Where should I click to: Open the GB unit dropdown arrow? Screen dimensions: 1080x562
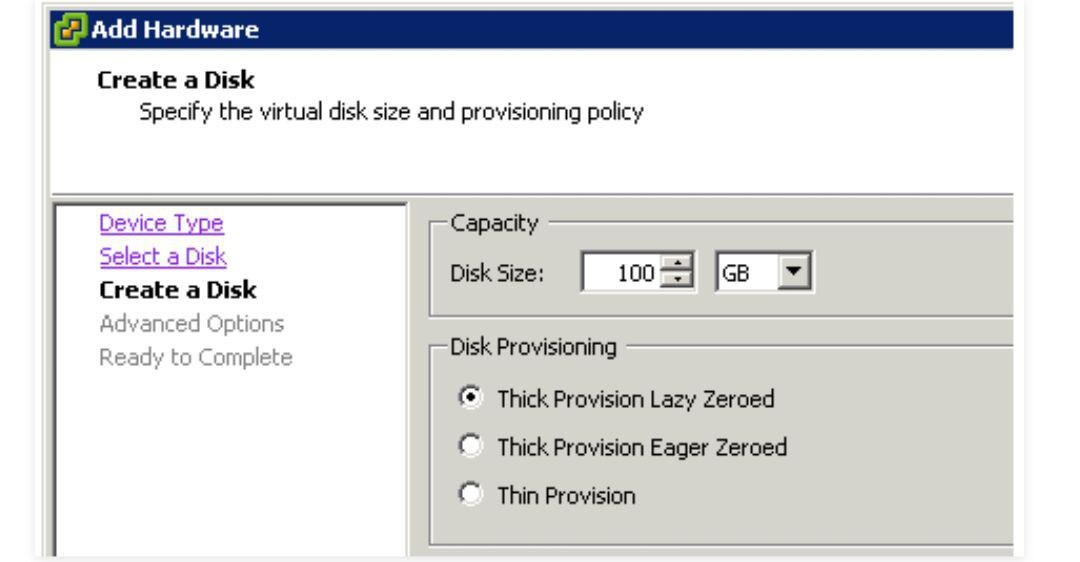tap(793, 272)
